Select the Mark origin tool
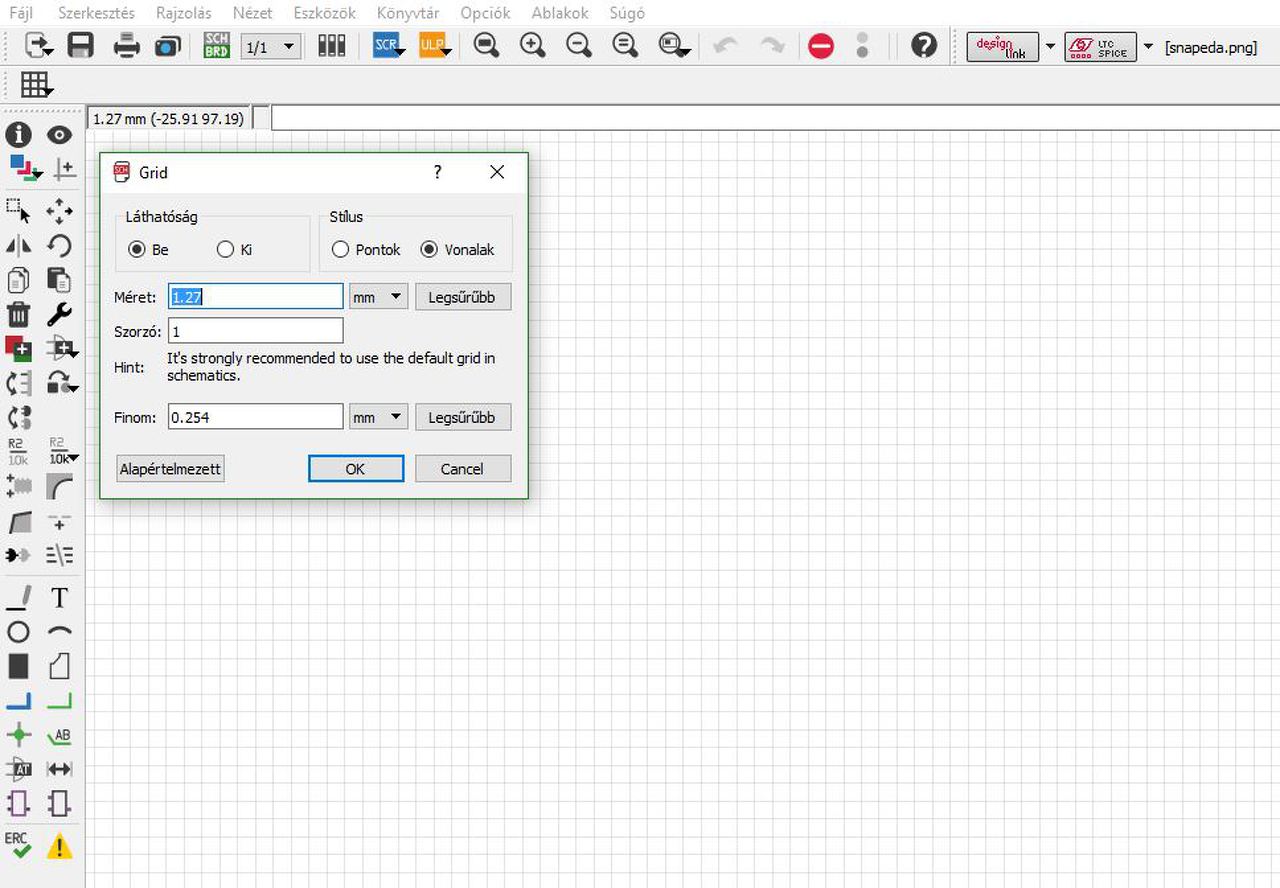 (63, 168)
